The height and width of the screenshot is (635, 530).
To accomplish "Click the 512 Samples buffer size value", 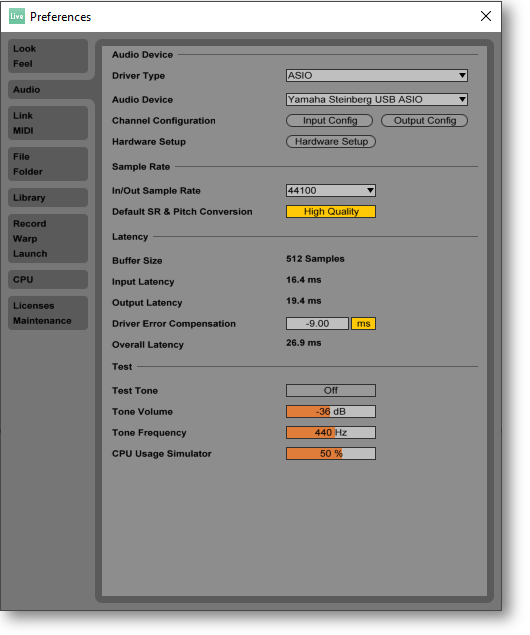I will (x=315, y=259).
